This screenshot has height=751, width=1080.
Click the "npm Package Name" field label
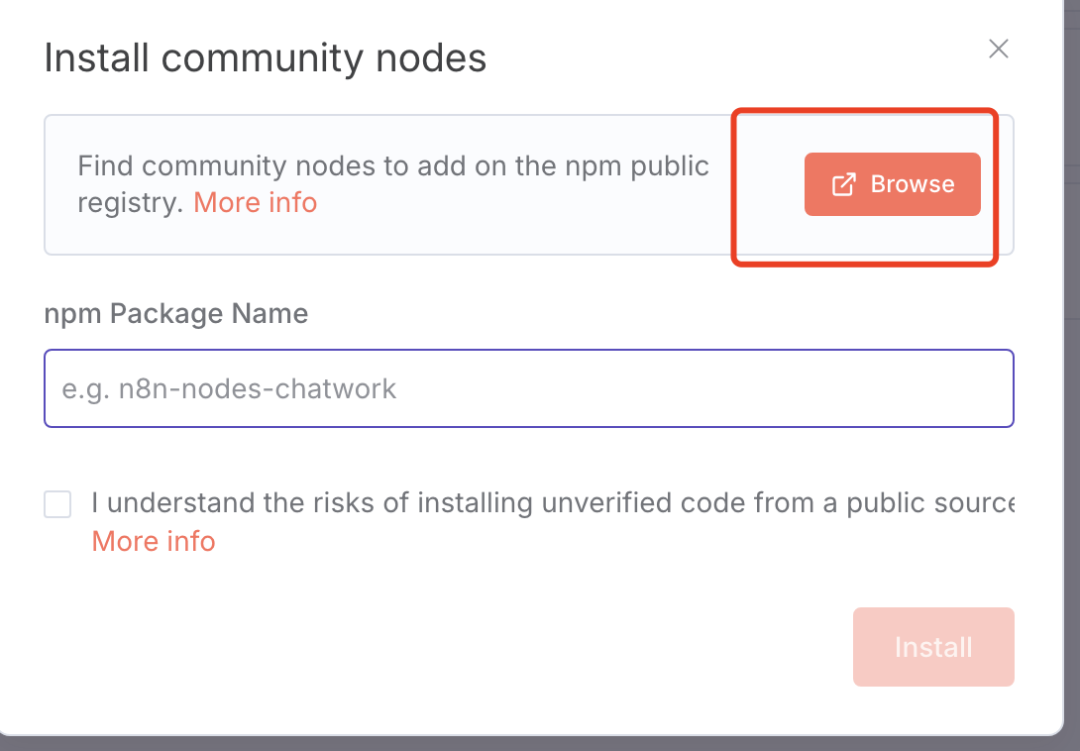point(176,314)
